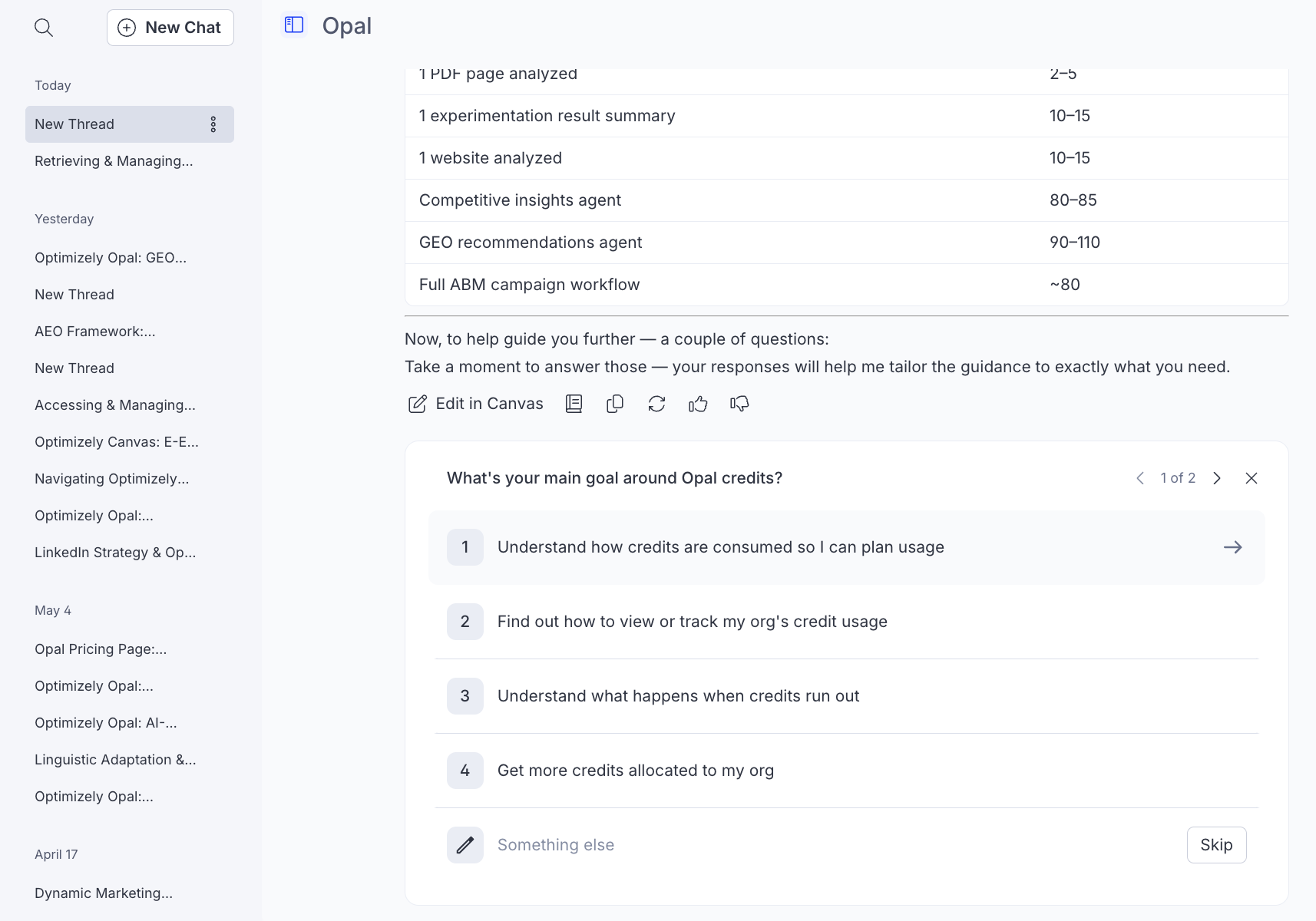Viewport: 1316px width, 921px height.
Task: Click the 90–110 credit value
Action: click(x=1075, y=243)
